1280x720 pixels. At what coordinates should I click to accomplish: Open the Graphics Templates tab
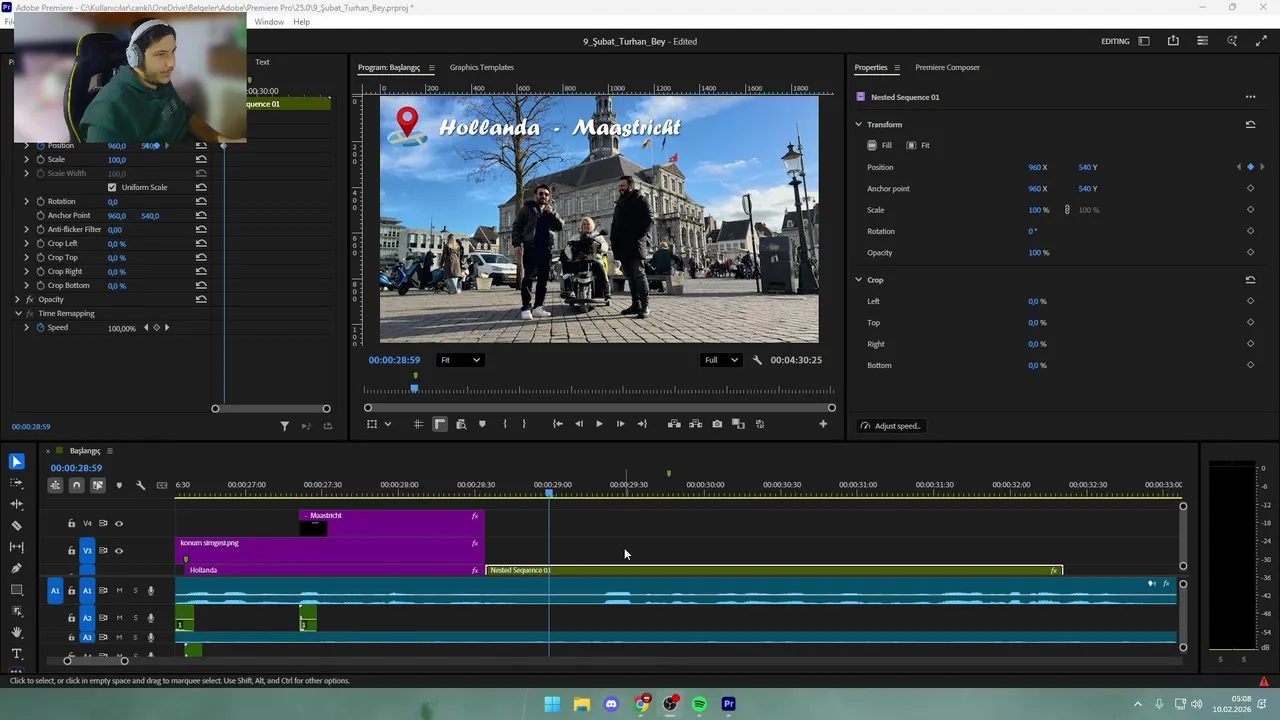(x=481, y=67)
